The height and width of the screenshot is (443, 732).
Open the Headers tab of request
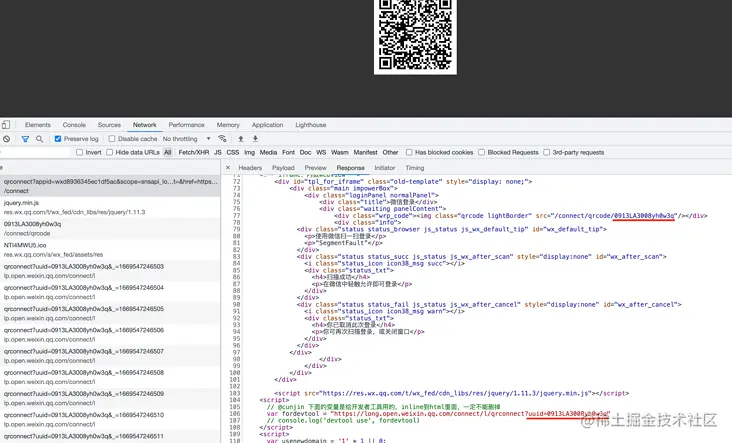click(250, 168)
